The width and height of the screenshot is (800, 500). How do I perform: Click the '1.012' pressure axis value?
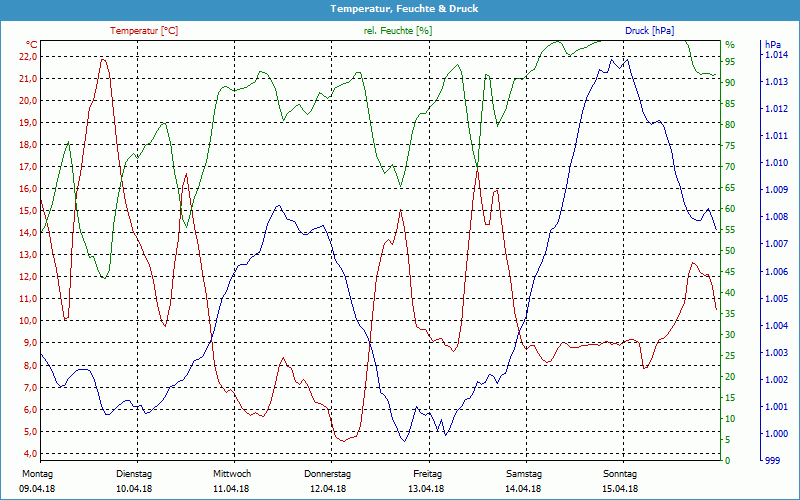[776, 109]
